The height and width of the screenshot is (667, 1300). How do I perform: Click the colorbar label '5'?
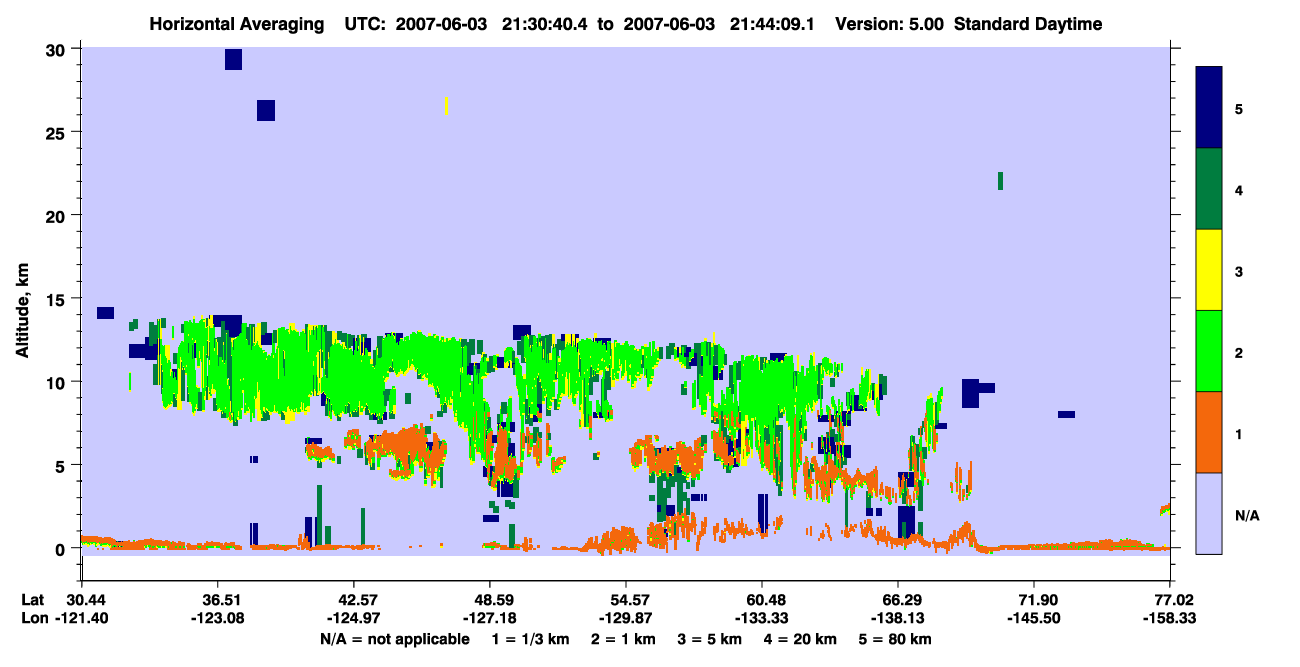pyautogui.click(x=1239, y=108)
